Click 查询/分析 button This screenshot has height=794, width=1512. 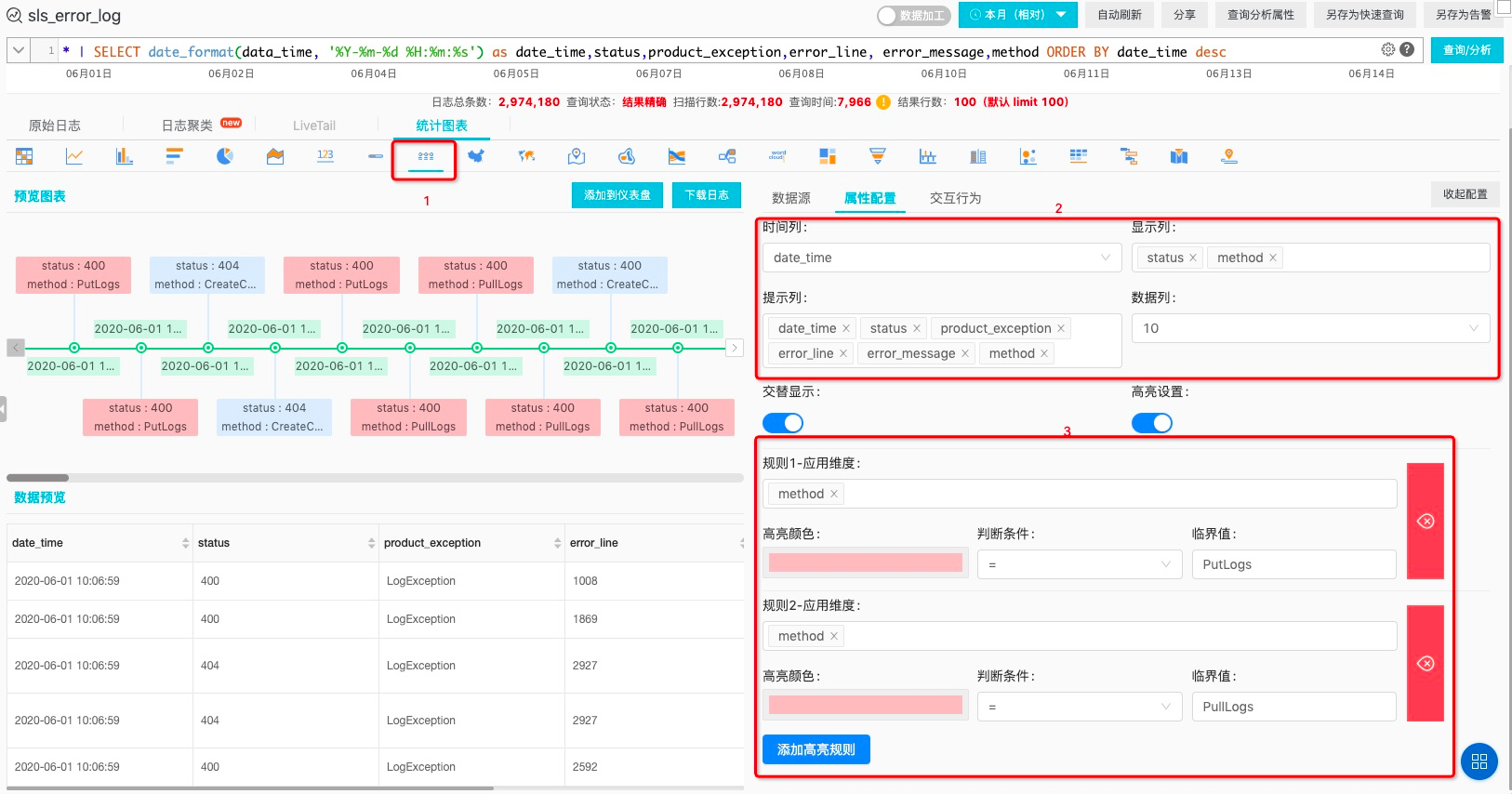[1466, 50]
